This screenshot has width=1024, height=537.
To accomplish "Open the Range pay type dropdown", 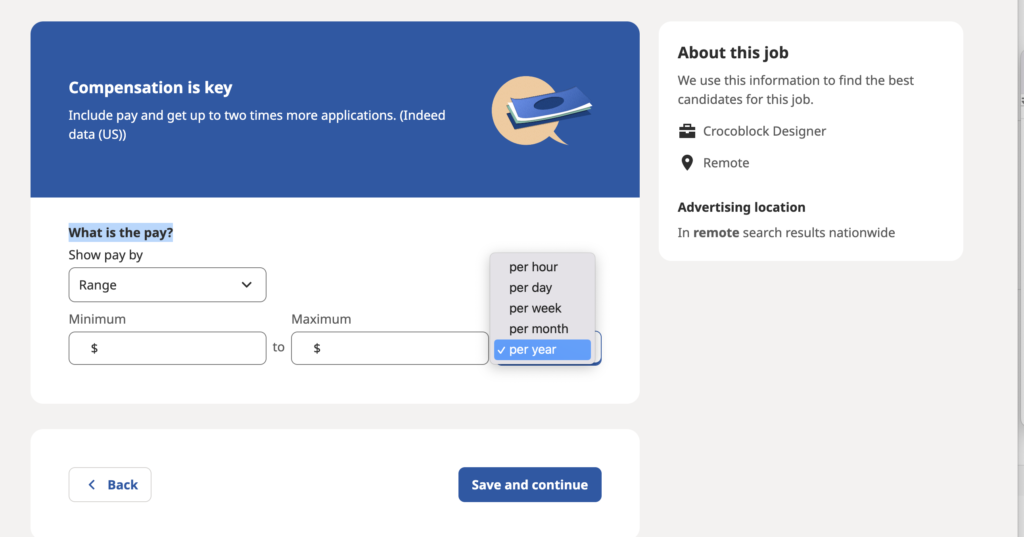I will click(x=167, y=285).
